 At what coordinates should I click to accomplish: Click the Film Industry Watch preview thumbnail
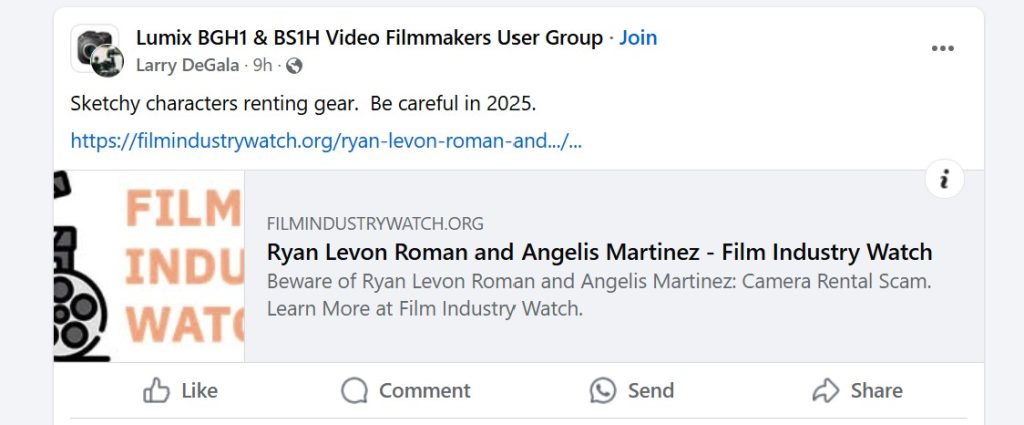point(149,266)
